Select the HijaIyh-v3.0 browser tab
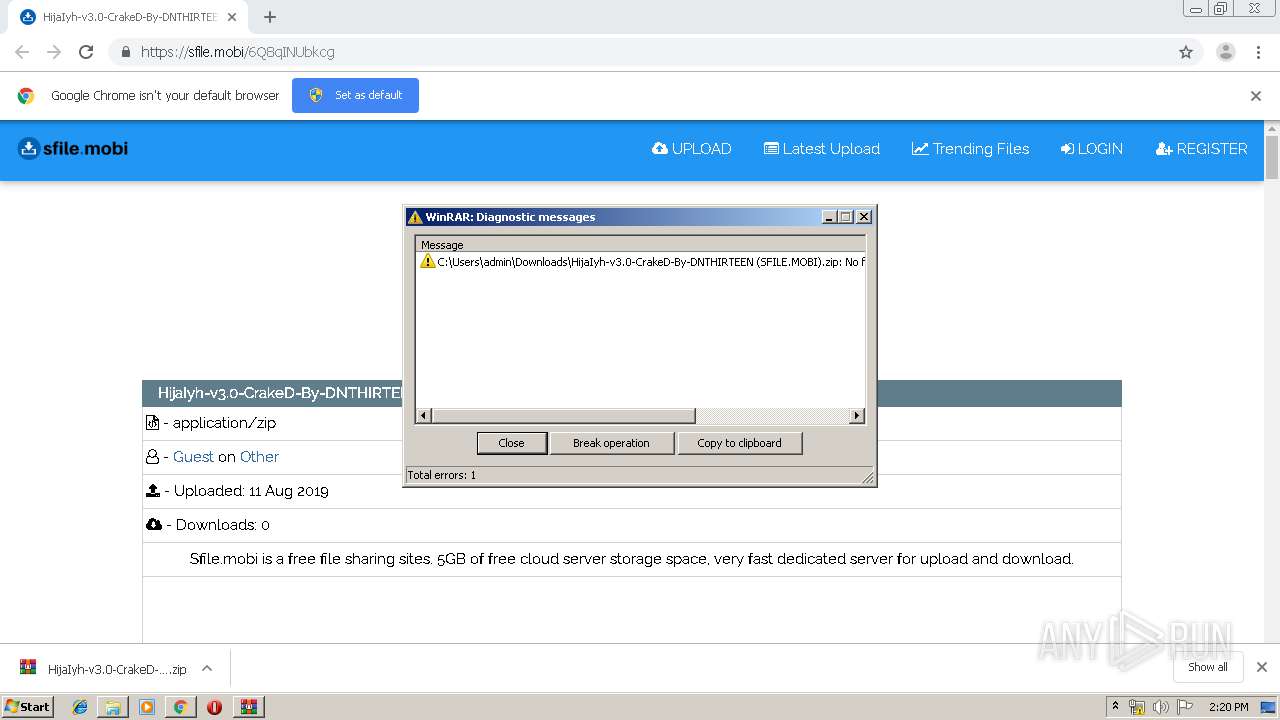1280x720 pixels. point(128,17)
